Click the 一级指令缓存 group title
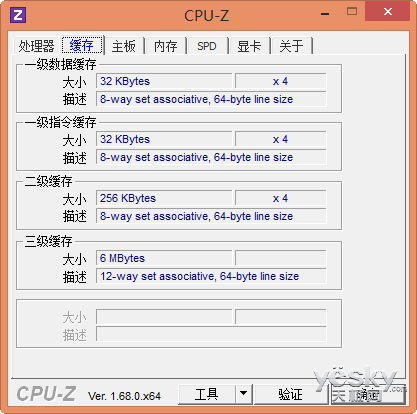The width and height of the screenshot is (417, 414). click(x=61, y=122)
